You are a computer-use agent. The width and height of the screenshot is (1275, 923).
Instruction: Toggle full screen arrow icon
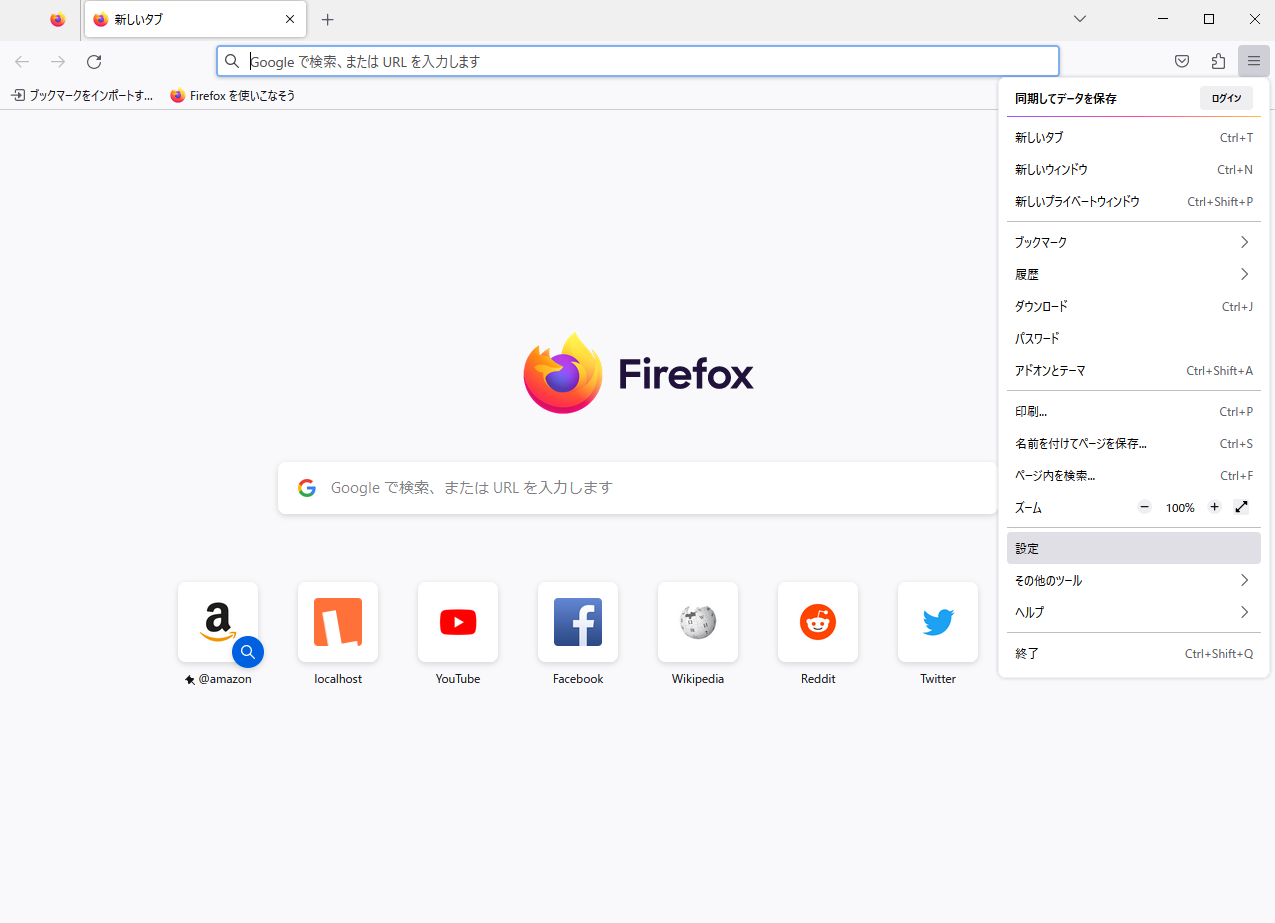[x=1241, y=507]
